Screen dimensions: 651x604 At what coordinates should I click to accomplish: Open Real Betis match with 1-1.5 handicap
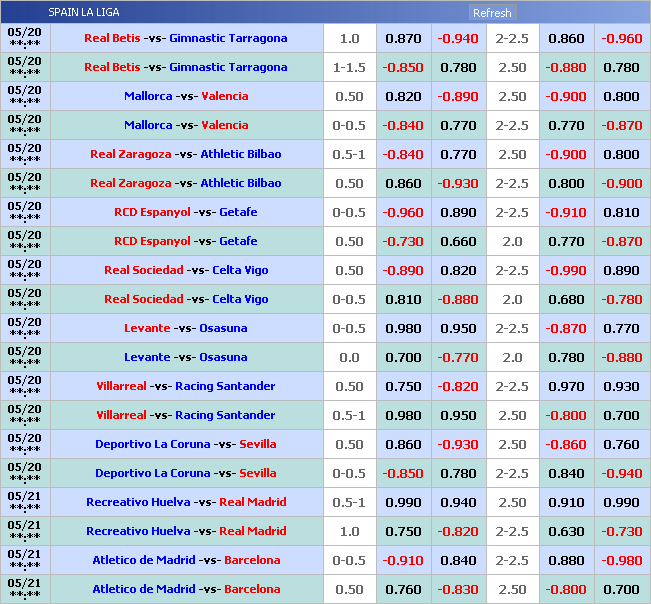[186, 68]
